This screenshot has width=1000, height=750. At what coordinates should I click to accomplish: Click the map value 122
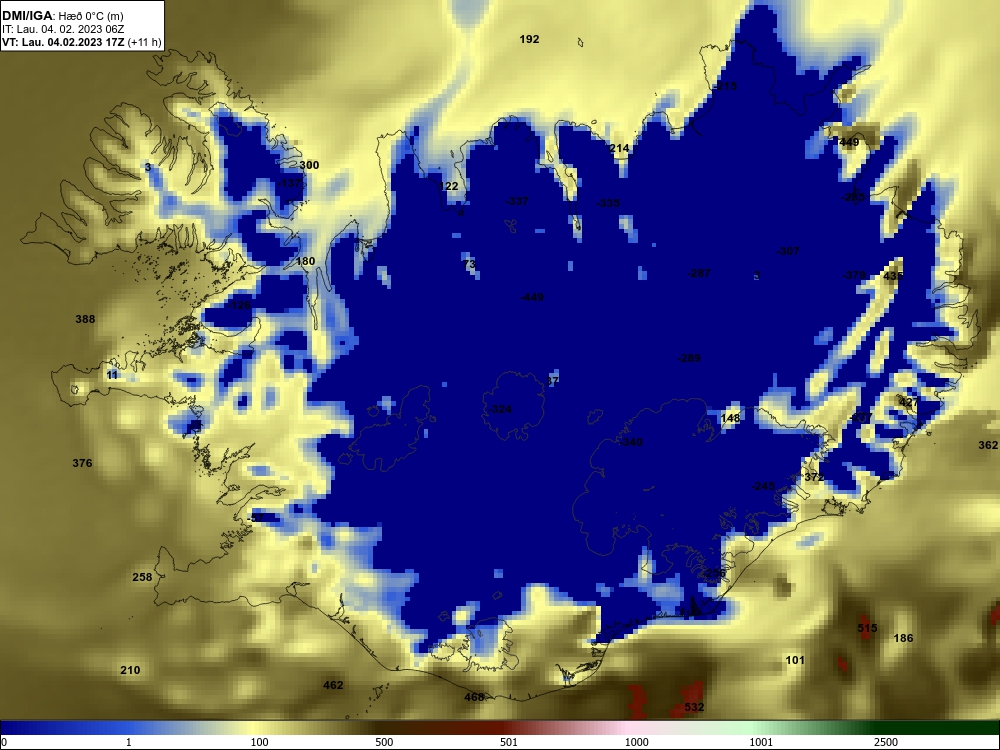[449, 186]
